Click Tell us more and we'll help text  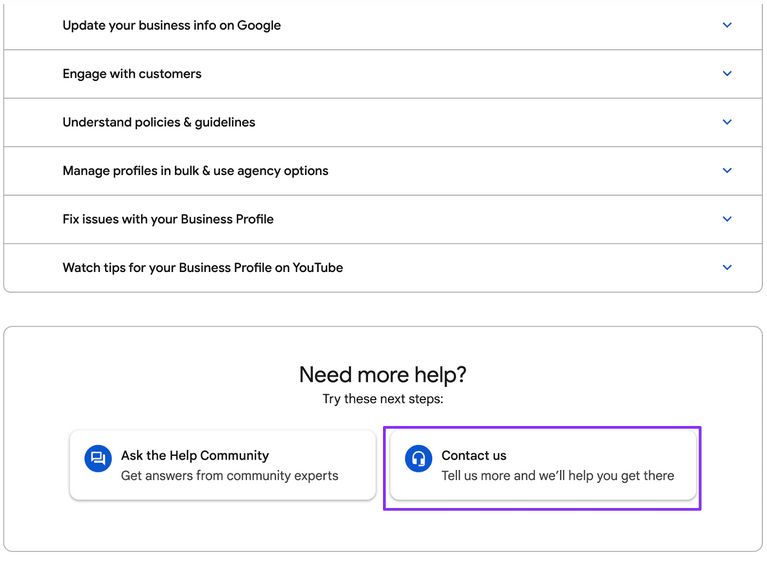pos(558,475)
